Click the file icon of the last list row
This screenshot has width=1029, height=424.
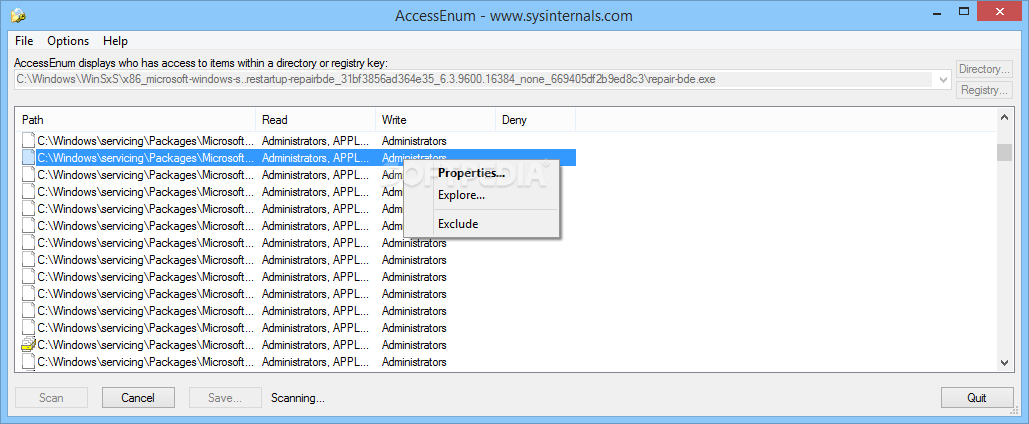pyautogui.click(x=28, y=362)
